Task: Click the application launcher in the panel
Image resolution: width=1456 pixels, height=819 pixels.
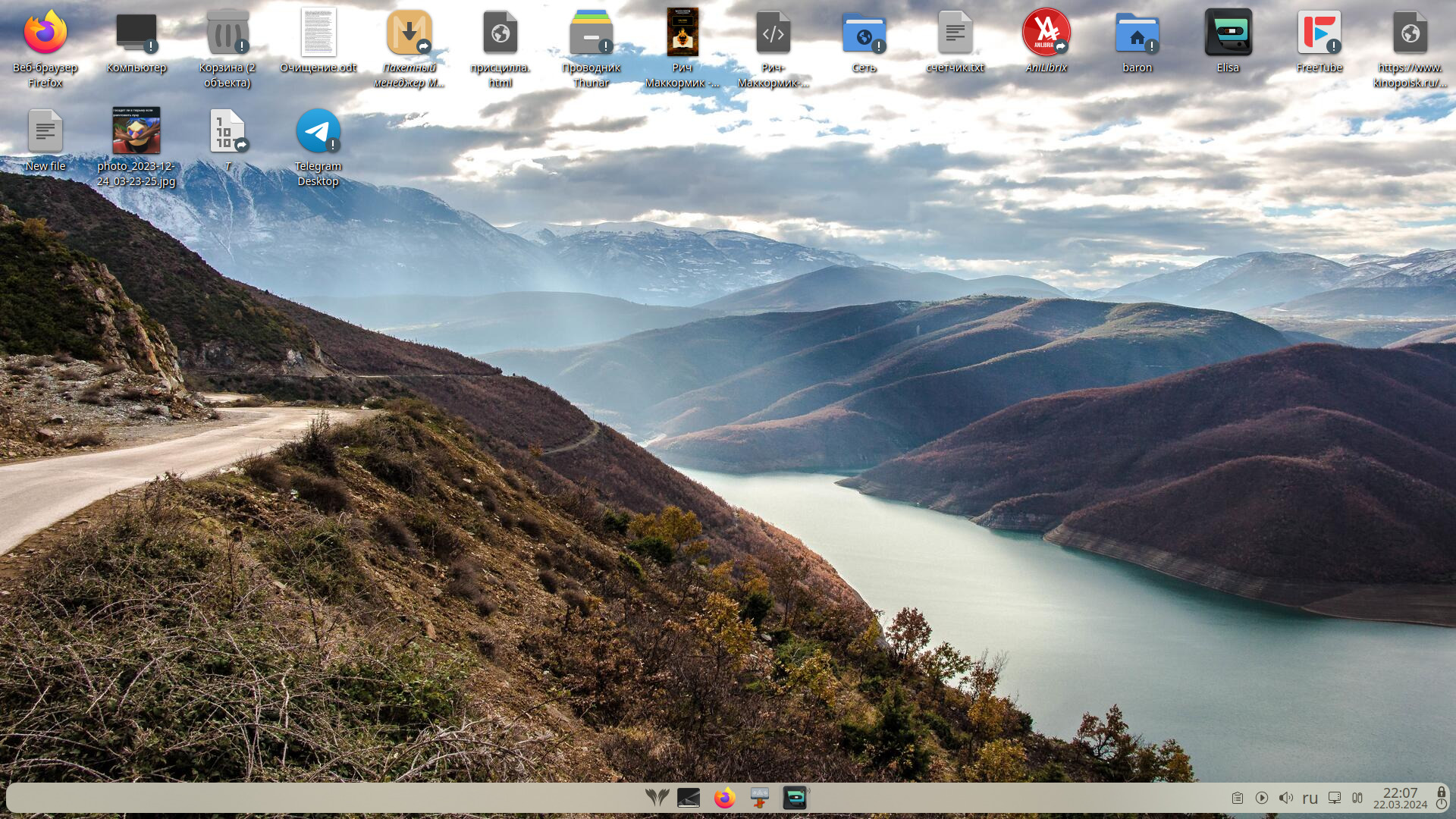Action: coord(657,798)
